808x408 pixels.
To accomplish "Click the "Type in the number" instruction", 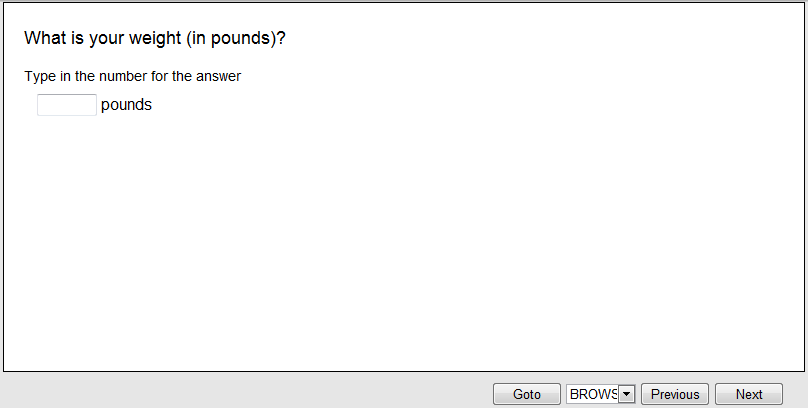I will tap(132, 76).
